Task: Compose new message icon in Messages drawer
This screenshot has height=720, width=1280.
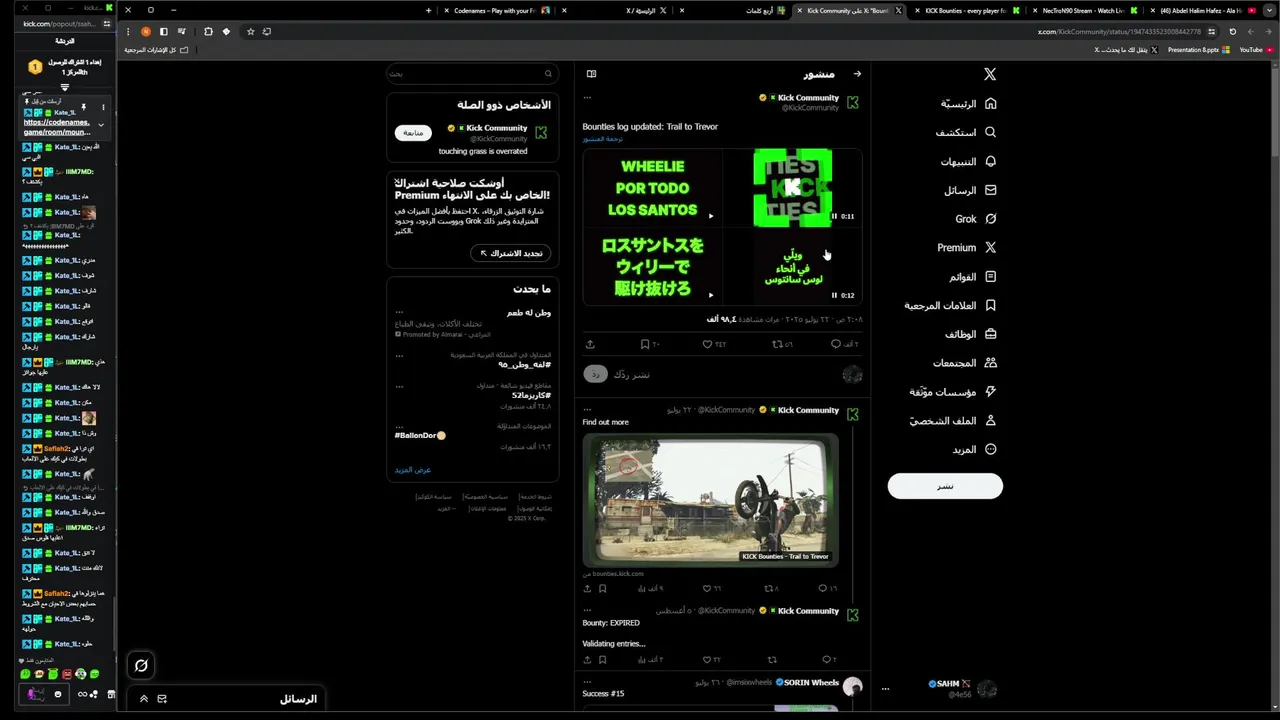Action: click(162, 699)
